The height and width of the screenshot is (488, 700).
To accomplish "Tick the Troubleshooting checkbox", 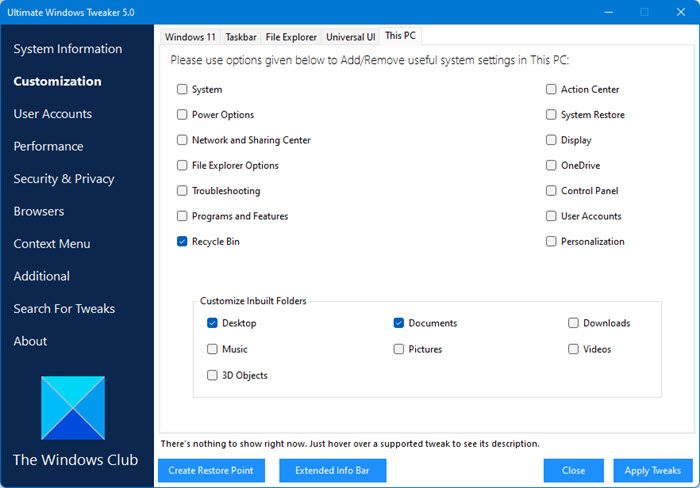I will coord(182,191).
